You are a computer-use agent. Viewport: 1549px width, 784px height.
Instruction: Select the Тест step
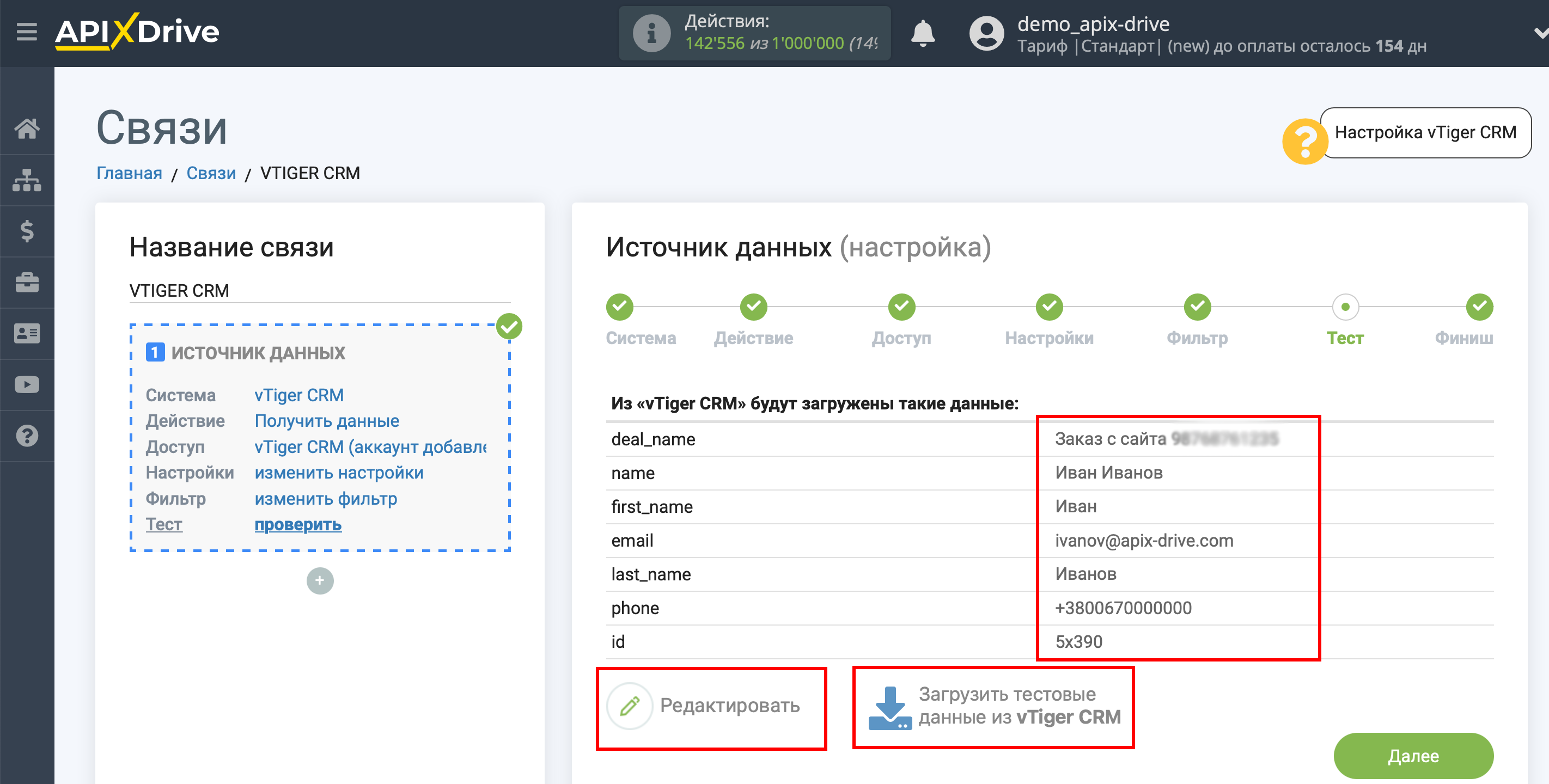click(1345, 338)
